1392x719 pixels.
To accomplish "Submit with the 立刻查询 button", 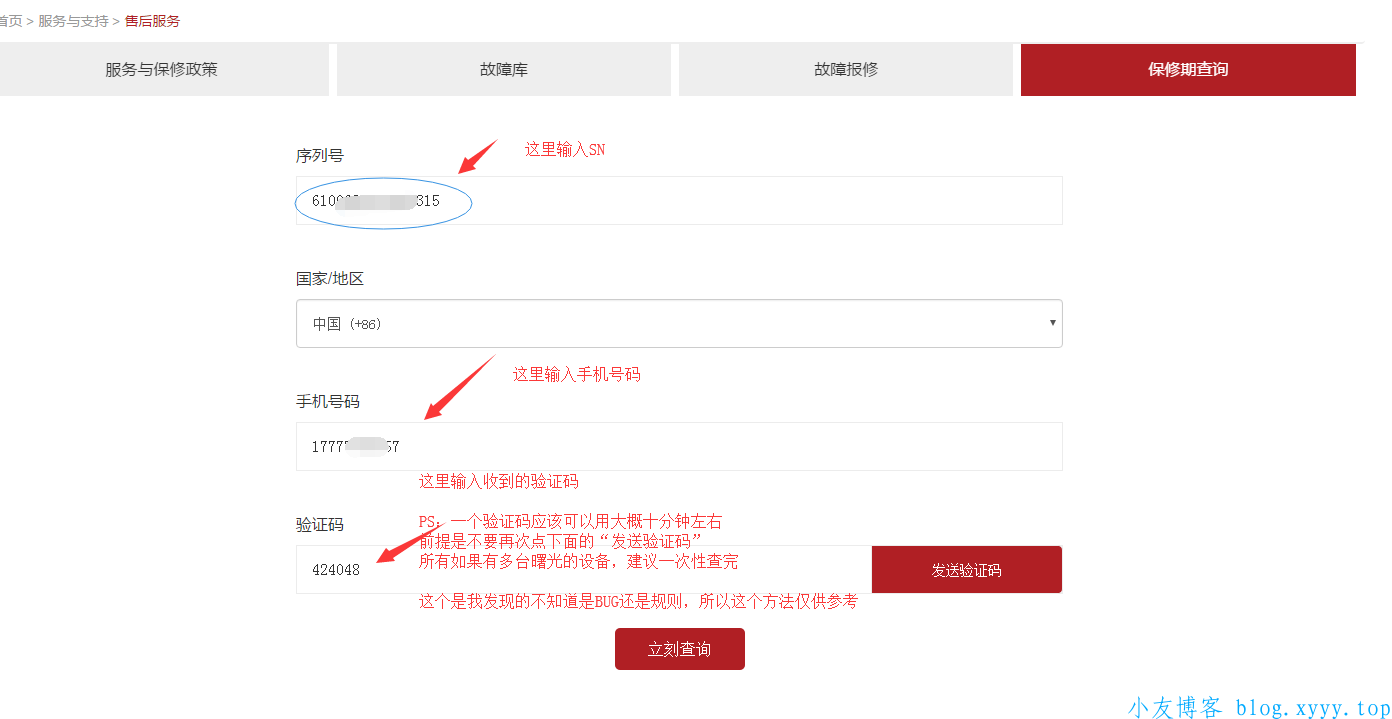I will (679, 649).
